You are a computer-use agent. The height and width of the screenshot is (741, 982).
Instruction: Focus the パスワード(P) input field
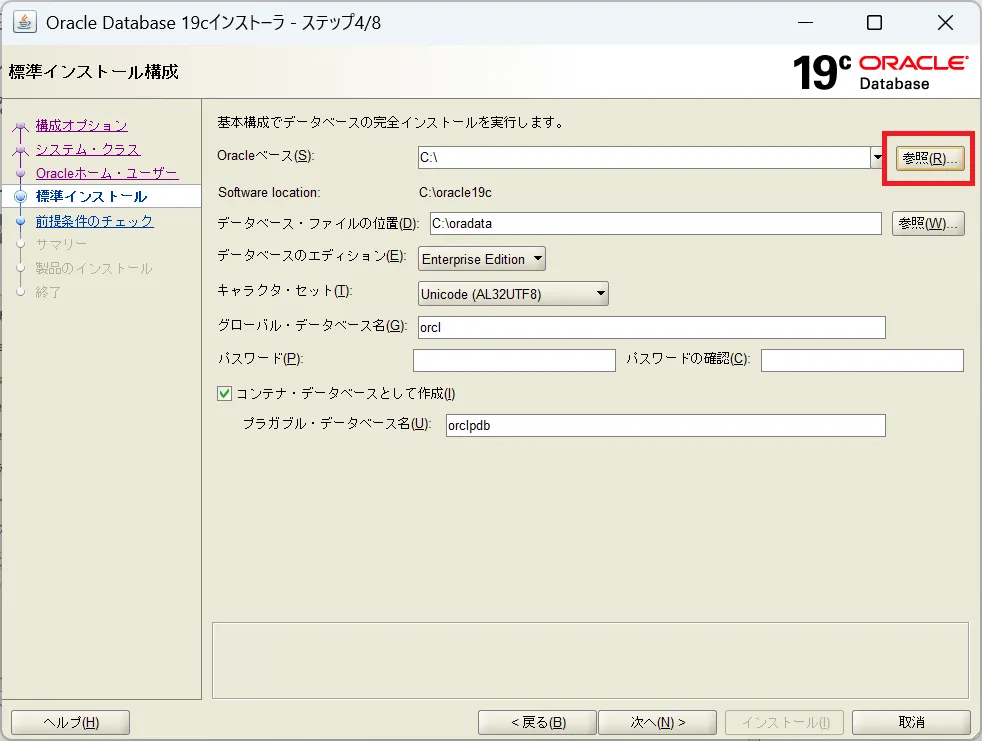pyautogui.click(x=514, y=360)
